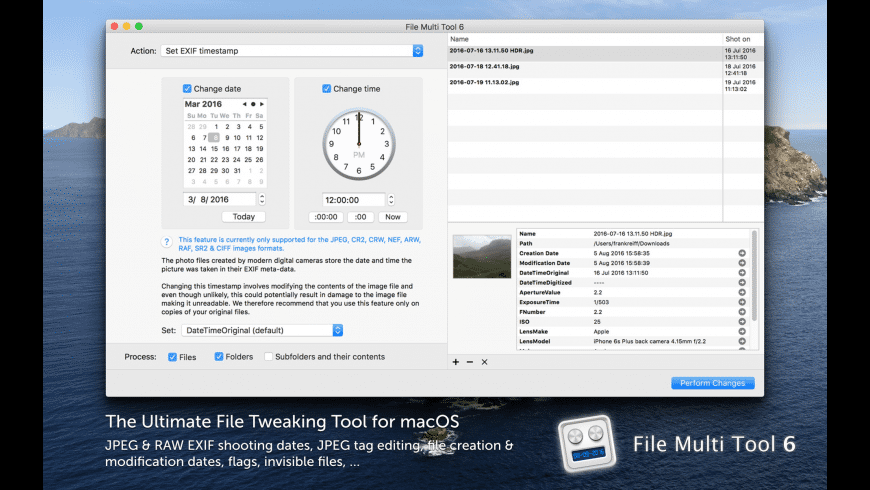The width and height of the screenshot is (870, 490).
Task: Open the help question mark icon
Action: point(166,242)
